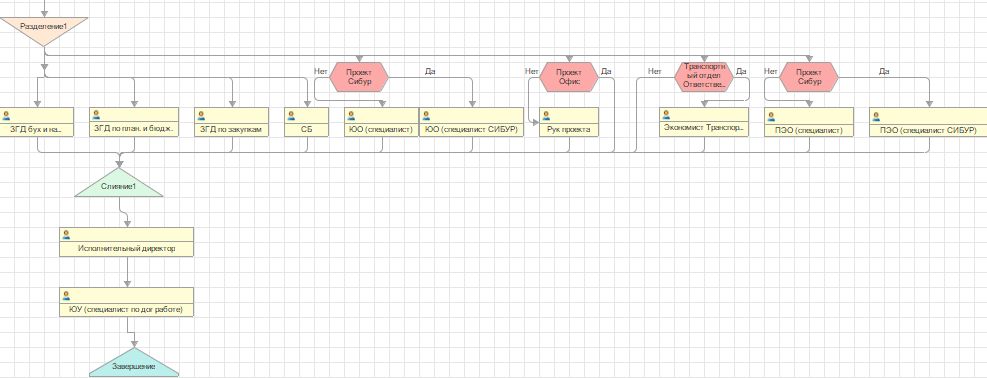Click Да label above ПЭО (специалист СИБУР) node
This screenshot has height=378, width=987.
pos(884,71)
